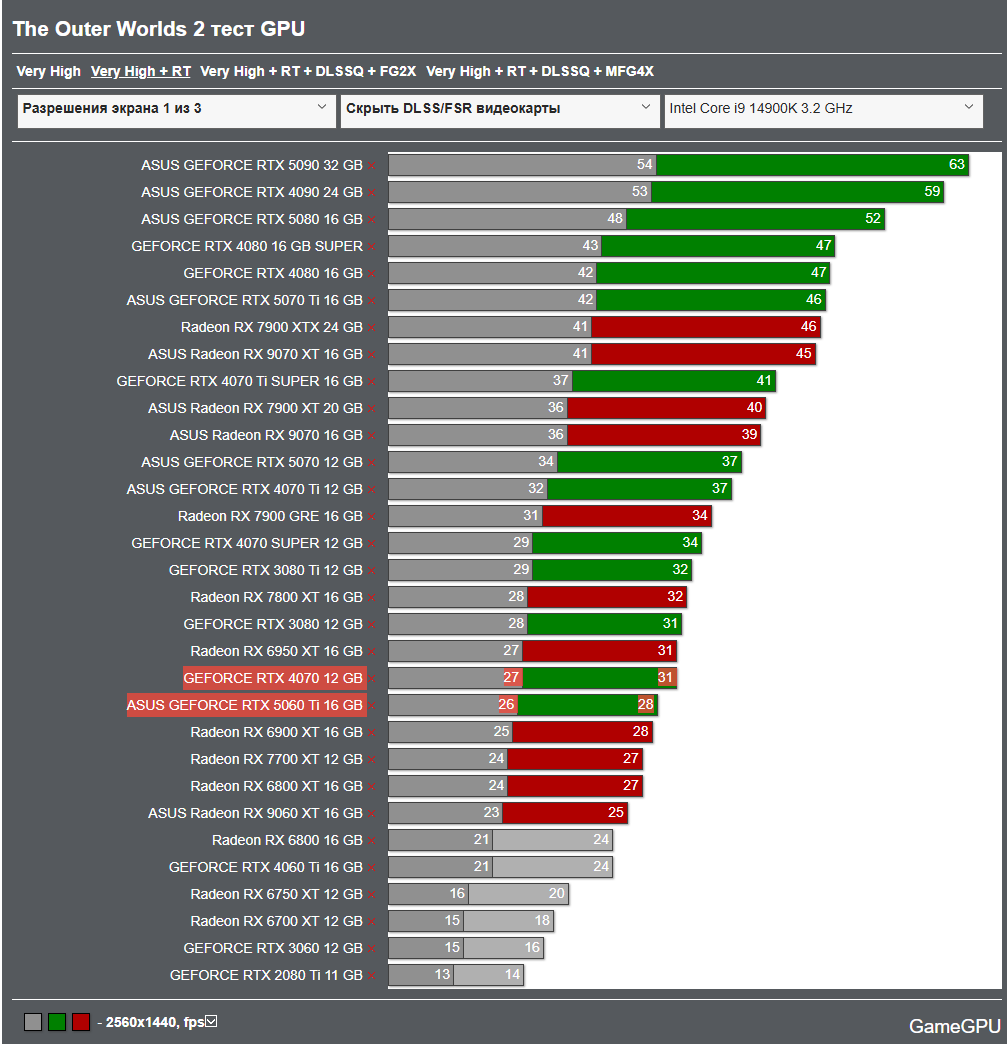Remove ASUS Radeon RX 9070 XT 16 GB via red x
The width and height of the screenshot is (1007, 1044).
click(x=372, y=355)
